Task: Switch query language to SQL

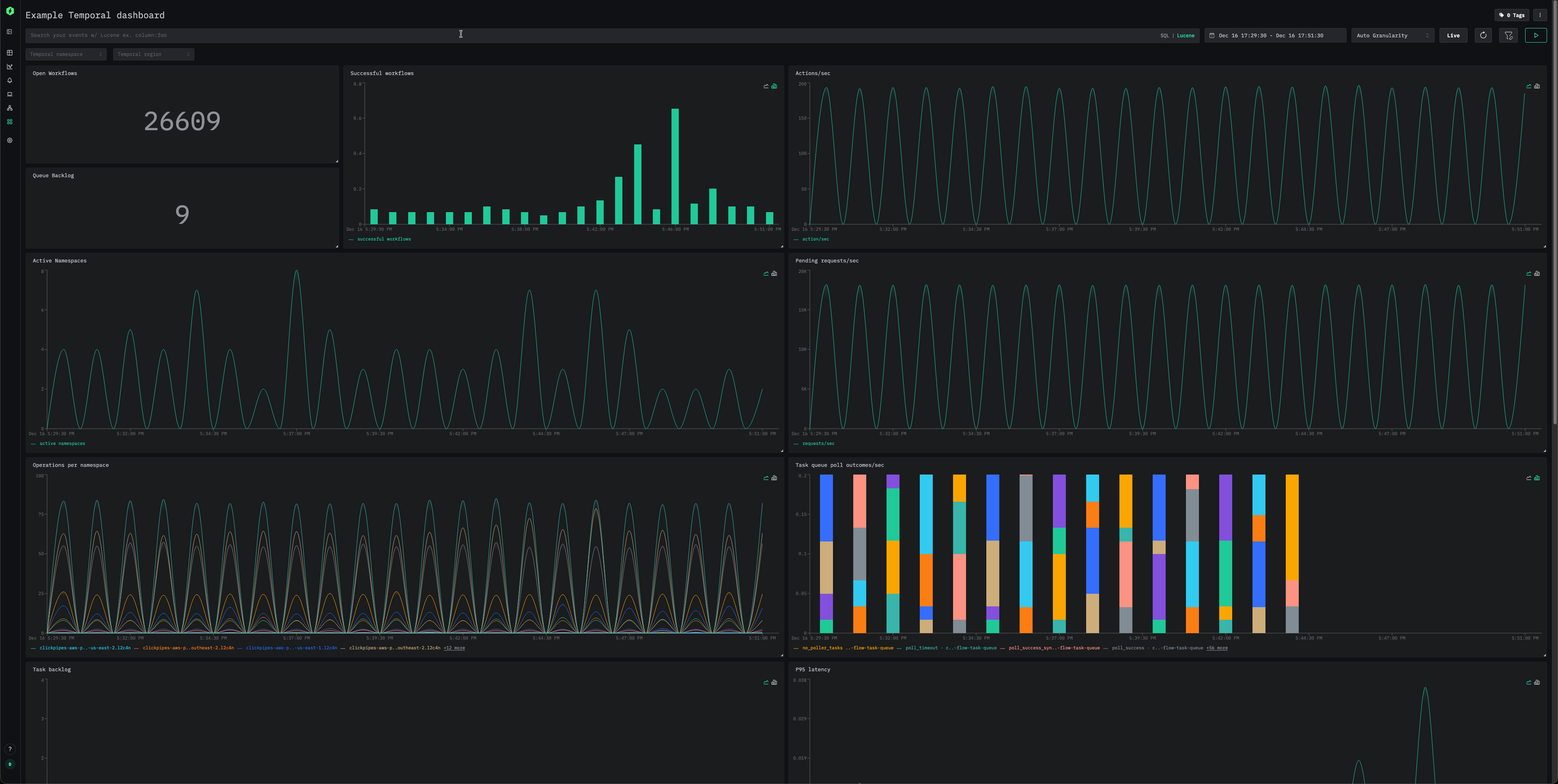Action: 1164,35
